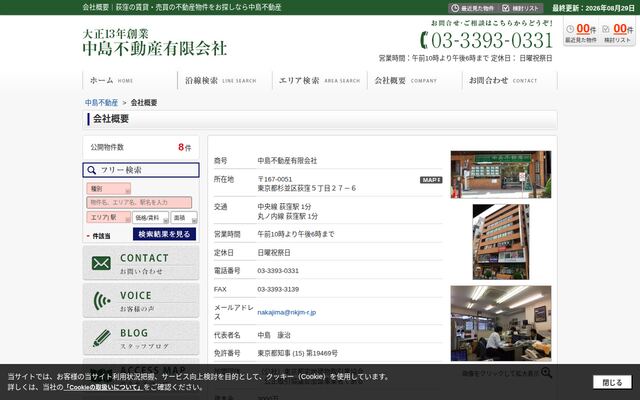Follow the 中島不動産 breadcrumb link

(101, 102)
